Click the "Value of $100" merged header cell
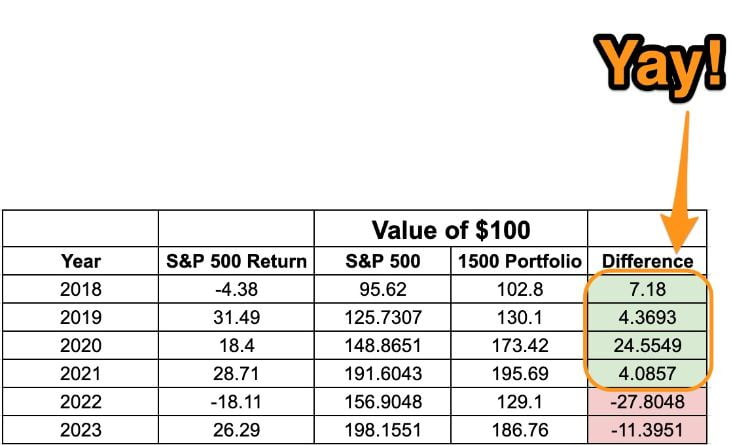The width and height of the screenshot is (750, 445). coord(451,230)
